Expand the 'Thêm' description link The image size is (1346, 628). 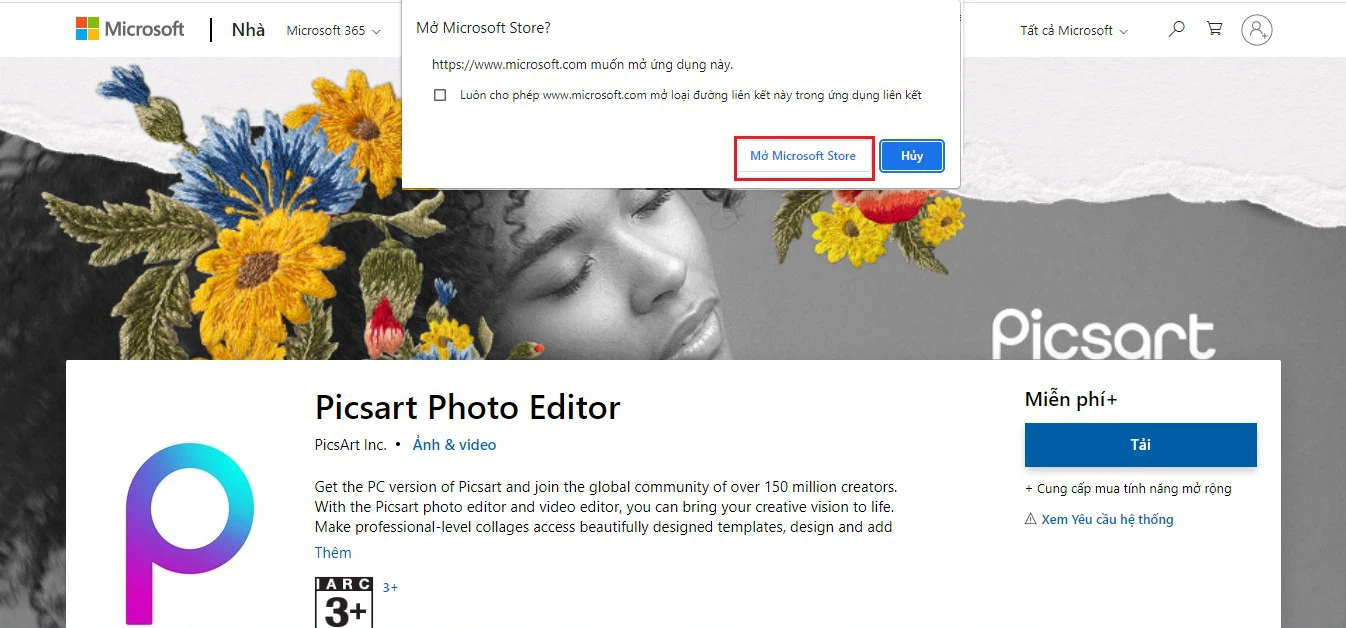(333, 552)
